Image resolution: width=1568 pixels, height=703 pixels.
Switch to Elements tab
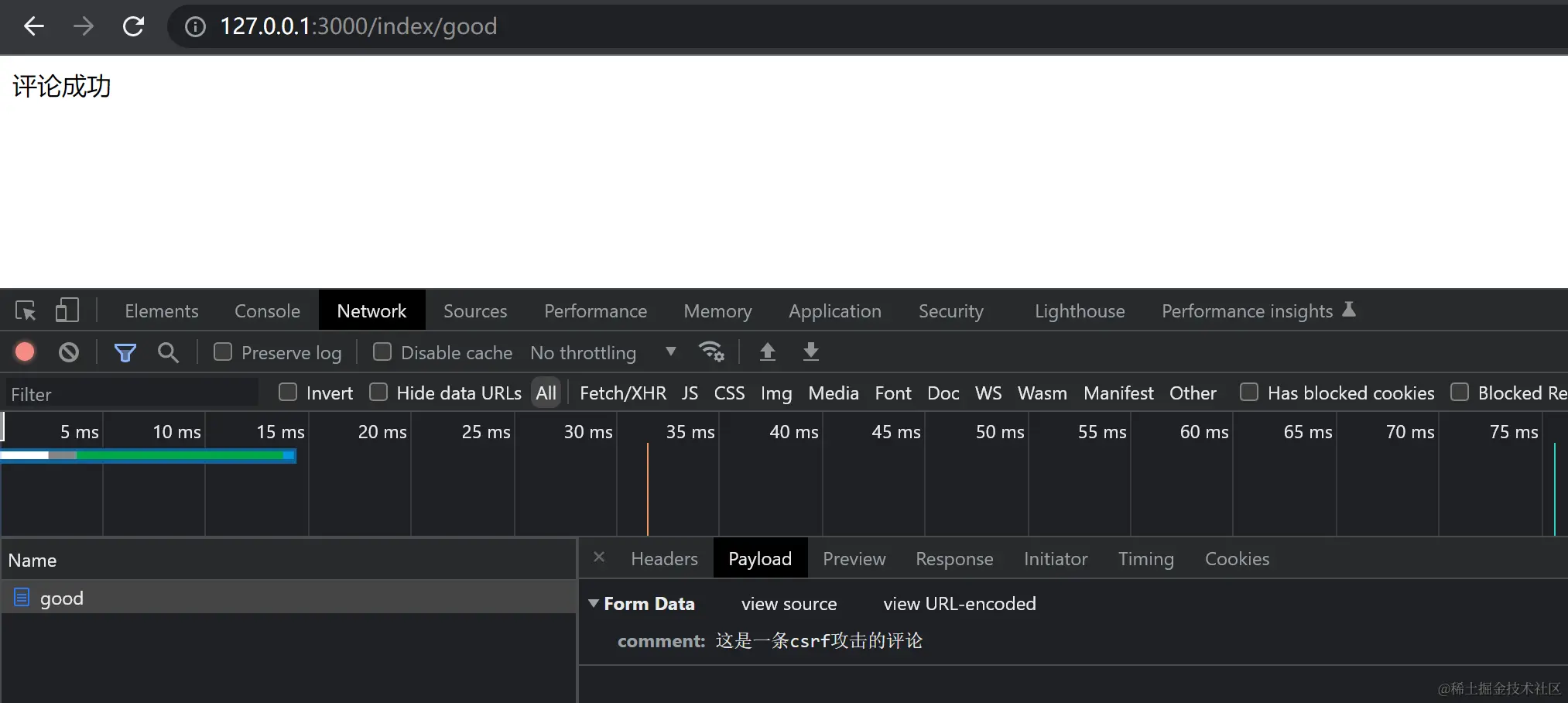tap(162, 310)
